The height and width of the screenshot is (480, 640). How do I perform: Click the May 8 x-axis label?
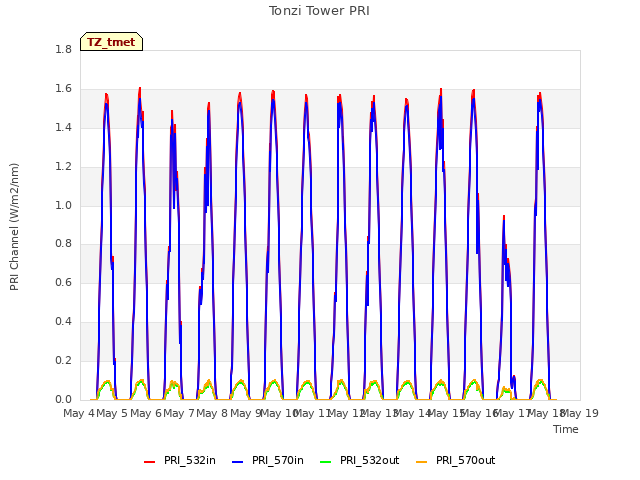212,413
